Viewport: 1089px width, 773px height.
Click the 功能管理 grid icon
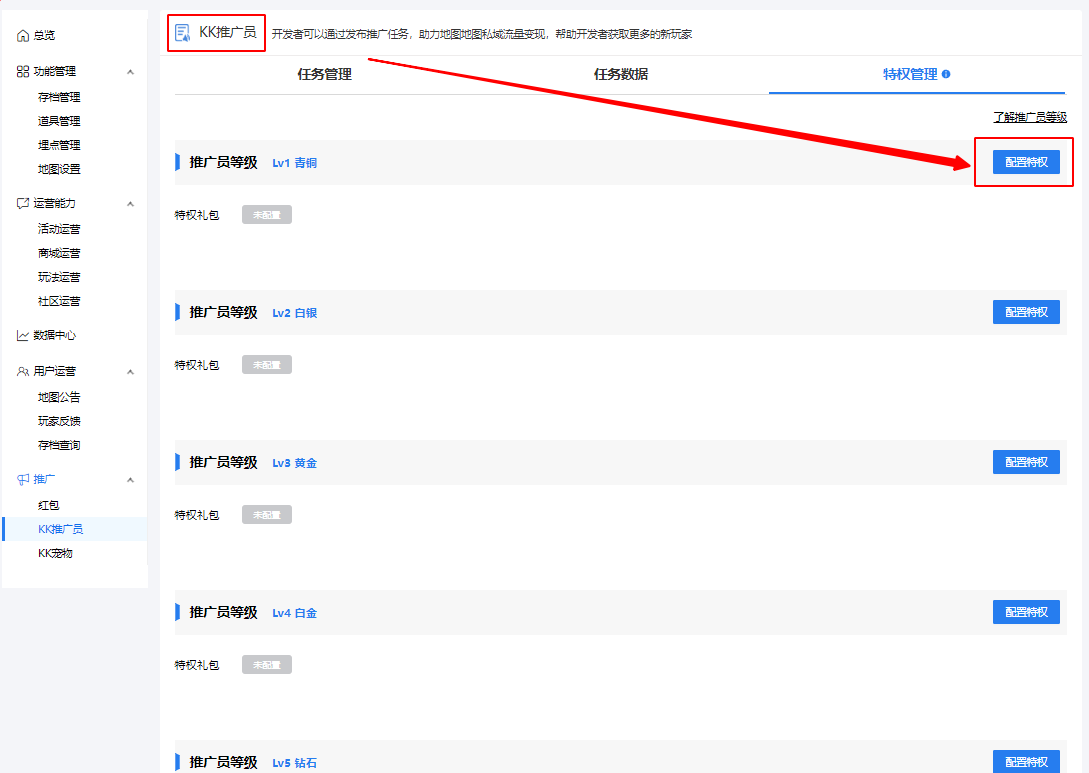point(23,72)
